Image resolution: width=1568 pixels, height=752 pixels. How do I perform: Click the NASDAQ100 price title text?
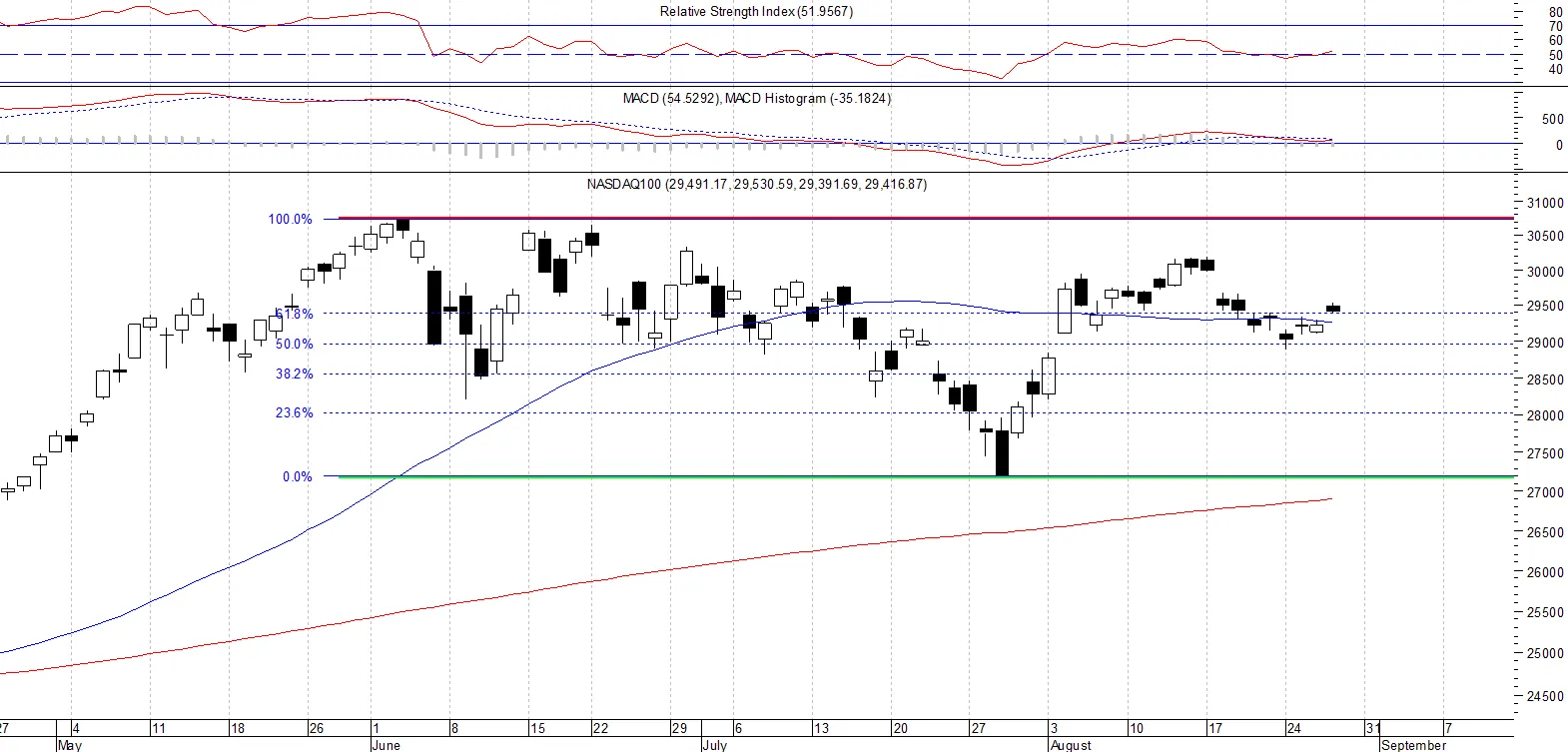[756, 184]
